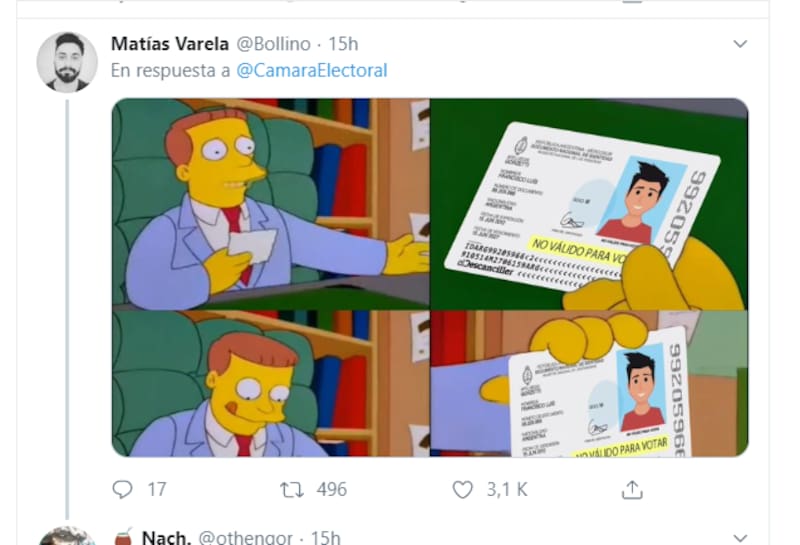
Task: Open the @Bollino handle
Action: 273,44
